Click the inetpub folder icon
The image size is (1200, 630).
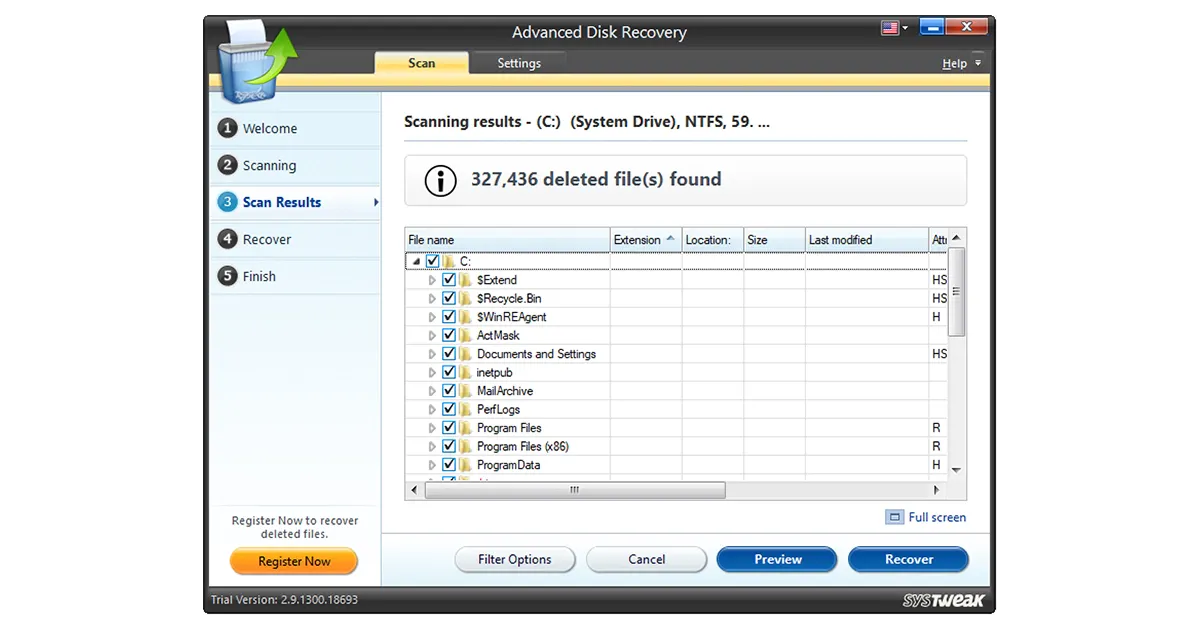(x=466, y=372)
